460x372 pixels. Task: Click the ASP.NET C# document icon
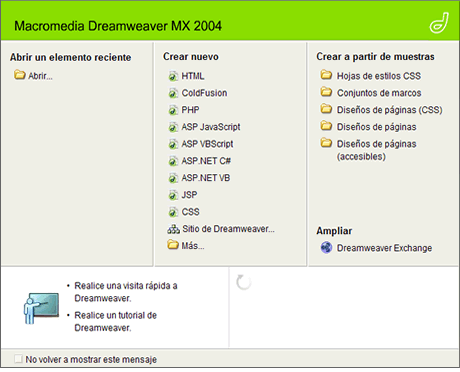coord(173,161)
